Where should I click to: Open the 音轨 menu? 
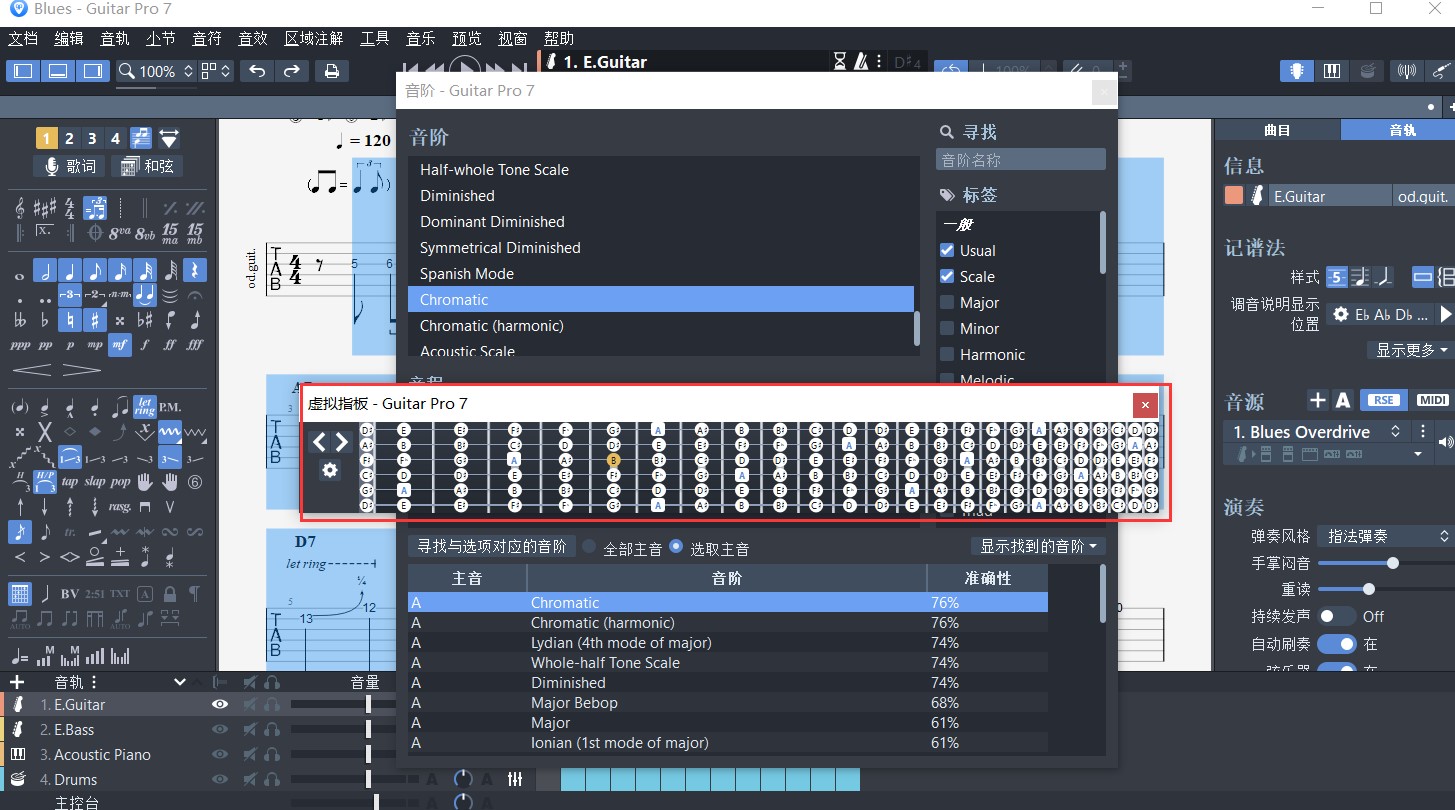[115, 39]
